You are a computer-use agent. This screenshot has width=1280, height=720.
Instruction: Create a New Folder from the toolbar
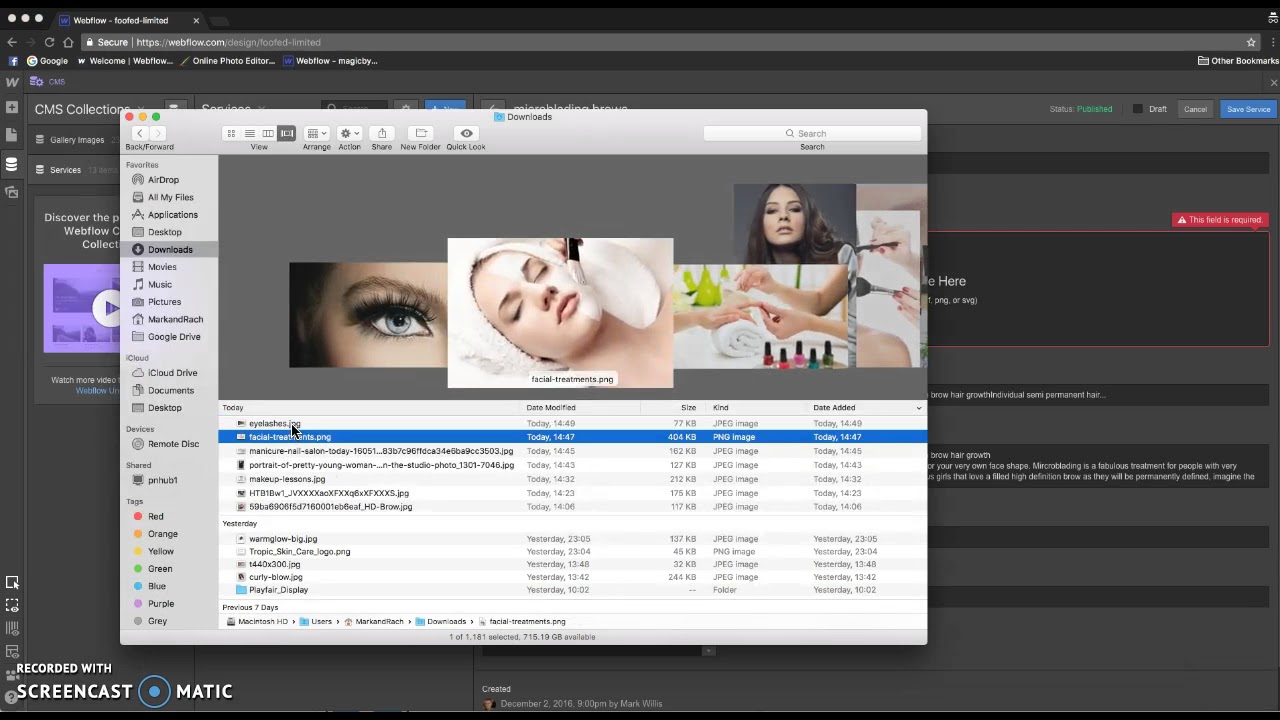[x=421, y=133]
